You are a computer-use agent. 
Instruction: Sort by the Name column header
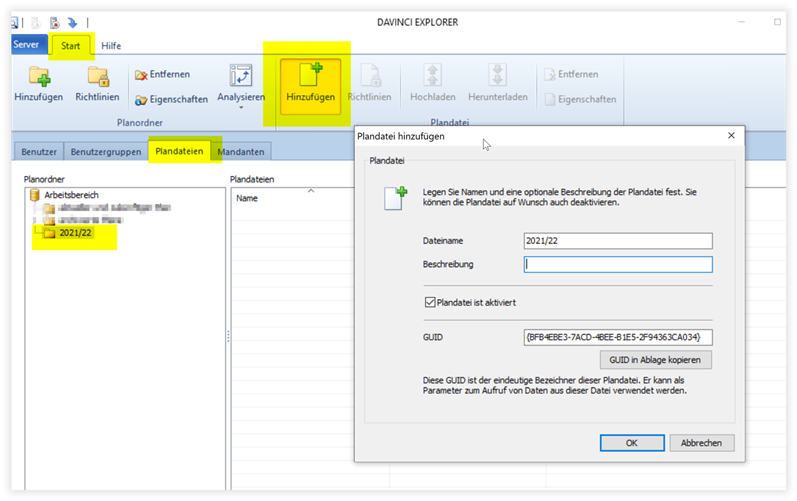pos(247,198)
